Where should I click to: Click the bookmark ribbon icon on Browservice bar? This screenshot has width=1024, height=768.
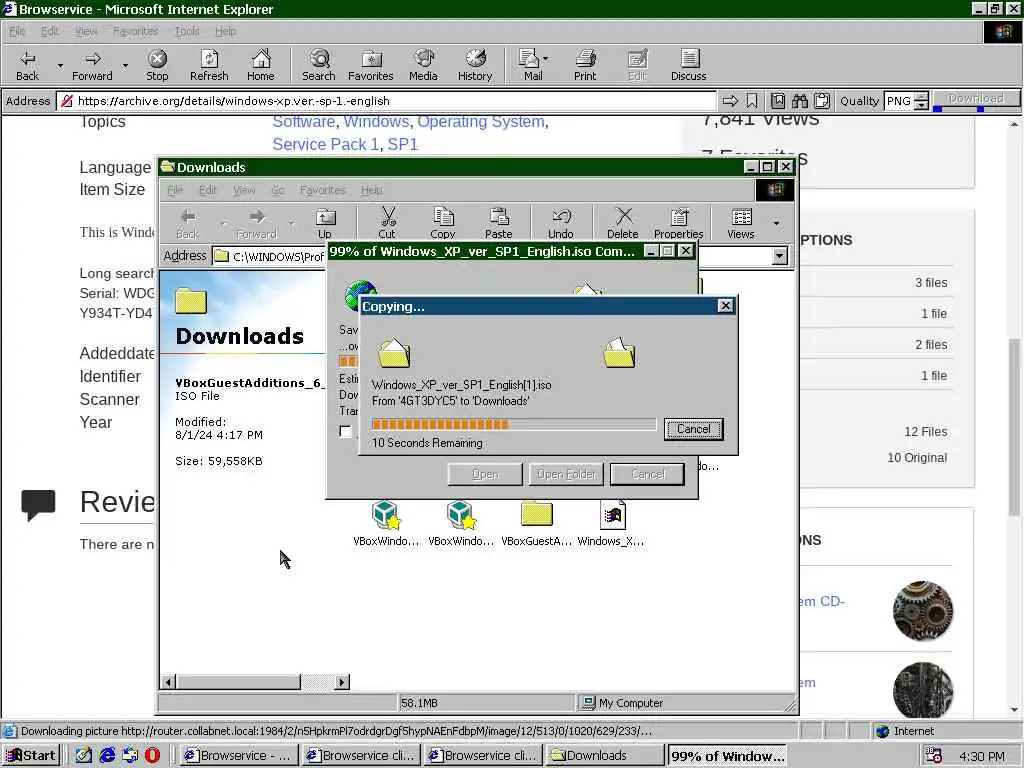pyautogui.click(x=752, y=101)
